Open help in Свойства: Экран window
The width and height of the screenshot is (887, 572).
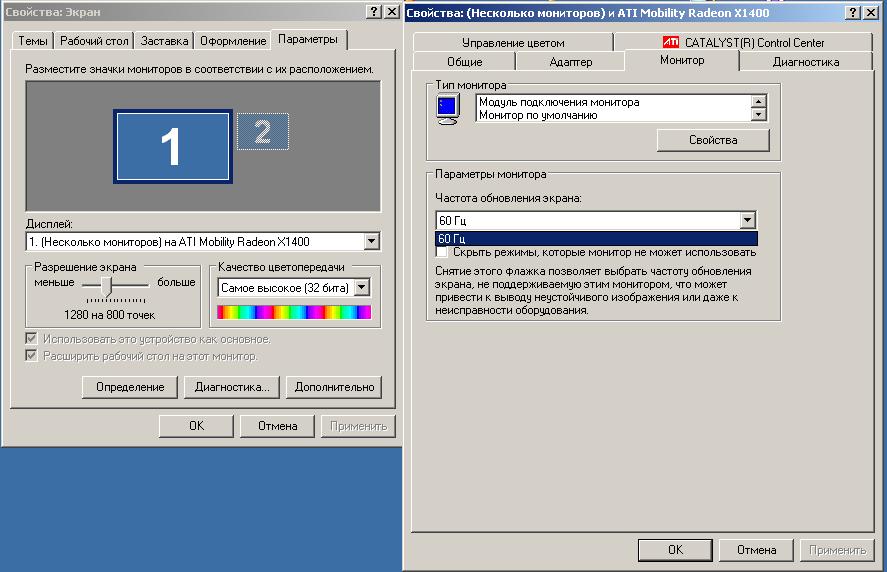(373, 11)
